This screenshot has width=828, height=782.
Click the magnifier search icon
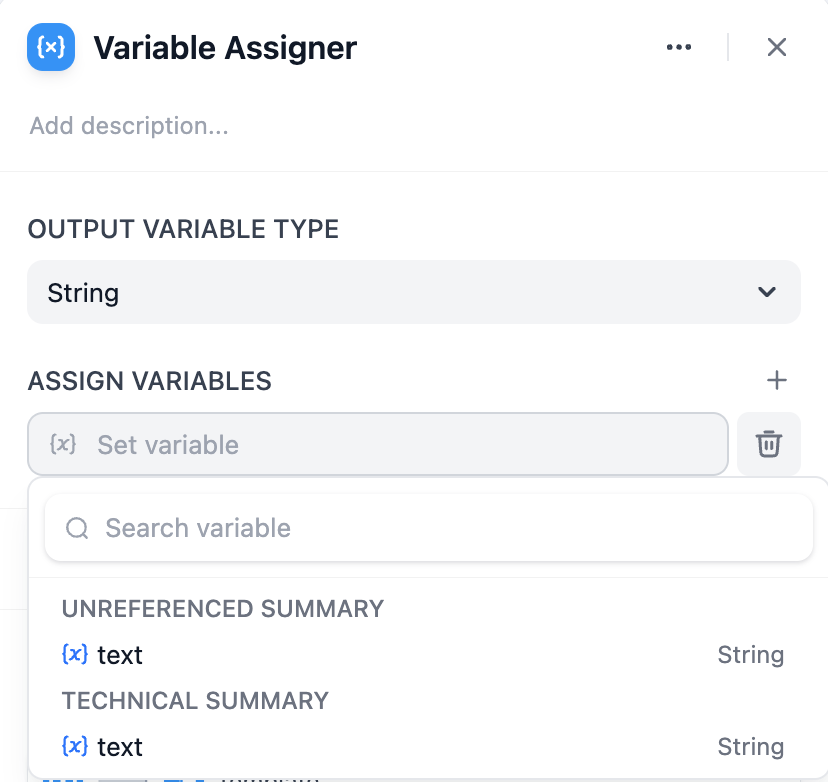(77, 528)
